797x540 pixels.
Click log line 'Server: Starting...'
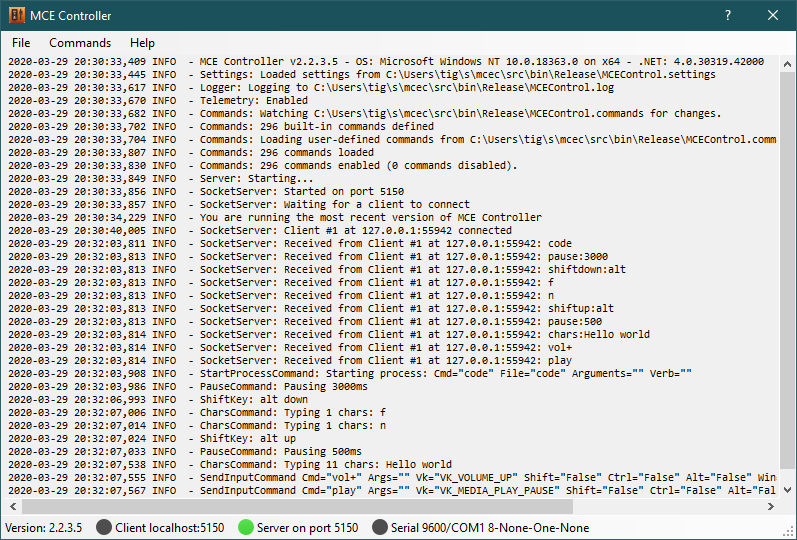[x=161, y=178]
